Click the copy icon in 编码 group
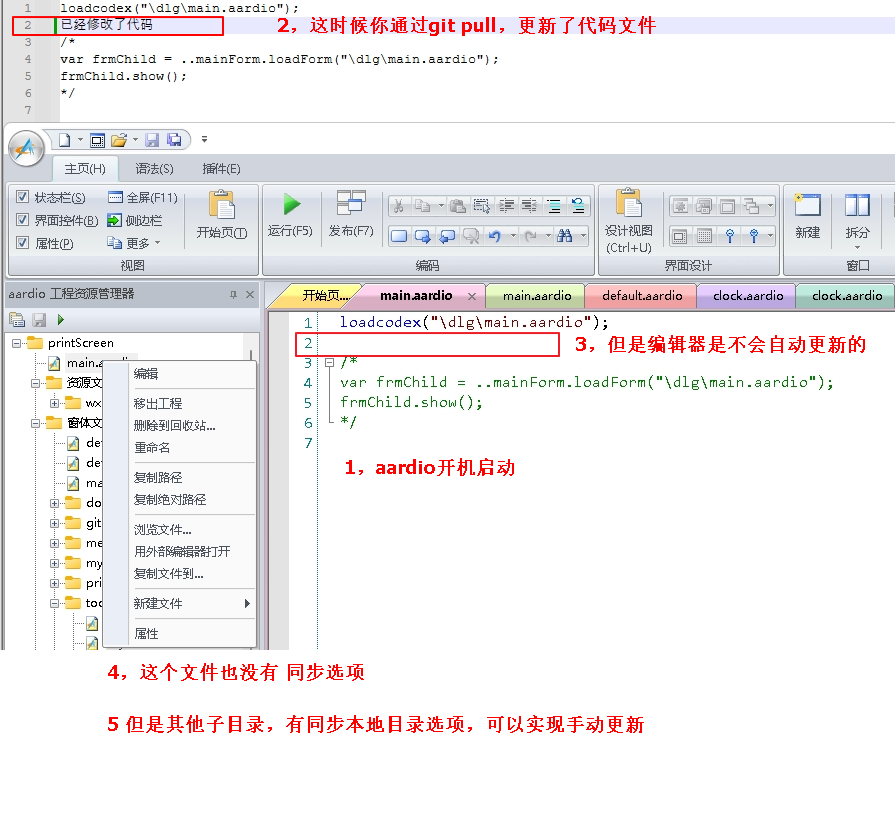 click(422, 206)
